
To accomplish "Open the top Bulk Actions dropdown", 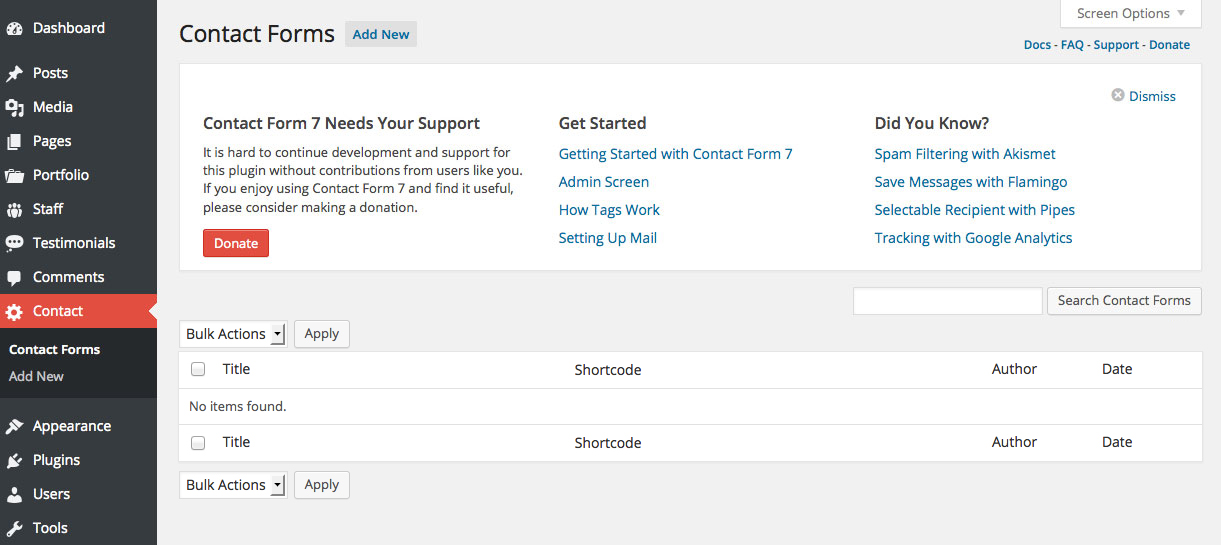I will pyautogui.click(x=233, y=334).
